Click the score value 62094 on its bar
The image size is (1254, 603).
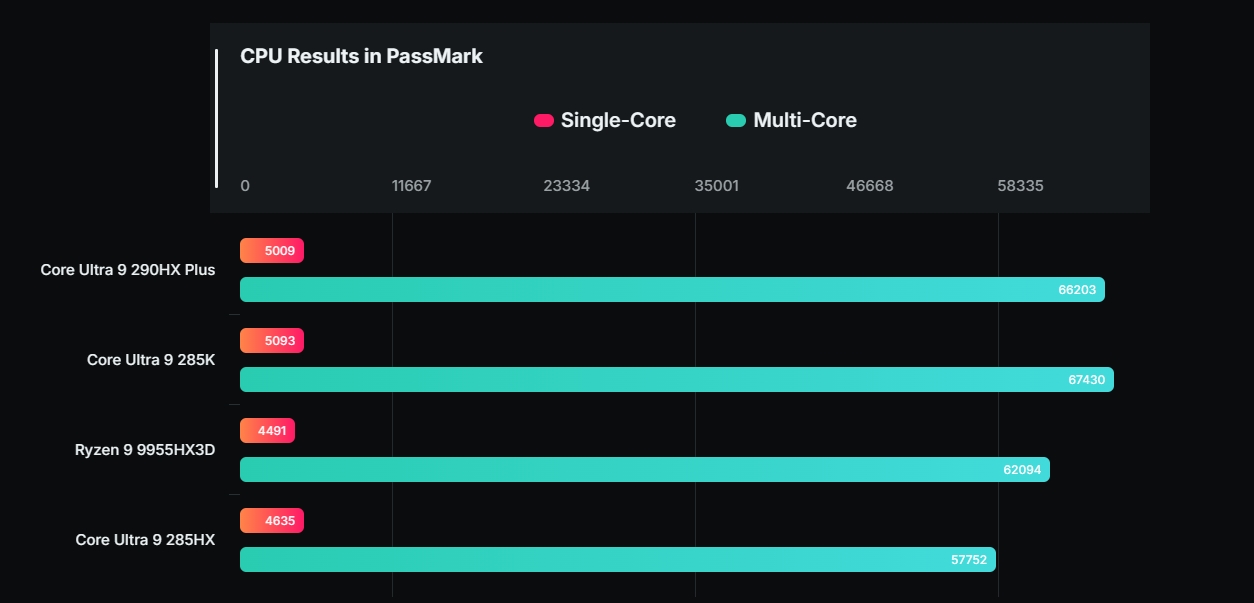pos(1023,469)
